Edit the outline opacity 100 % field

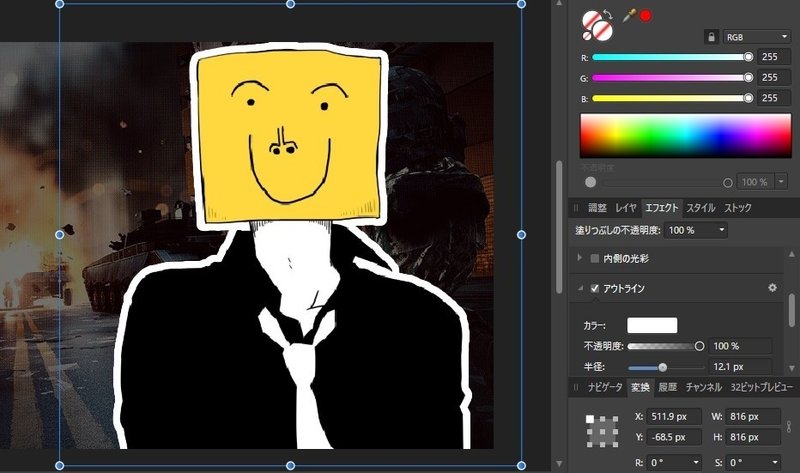740,346
